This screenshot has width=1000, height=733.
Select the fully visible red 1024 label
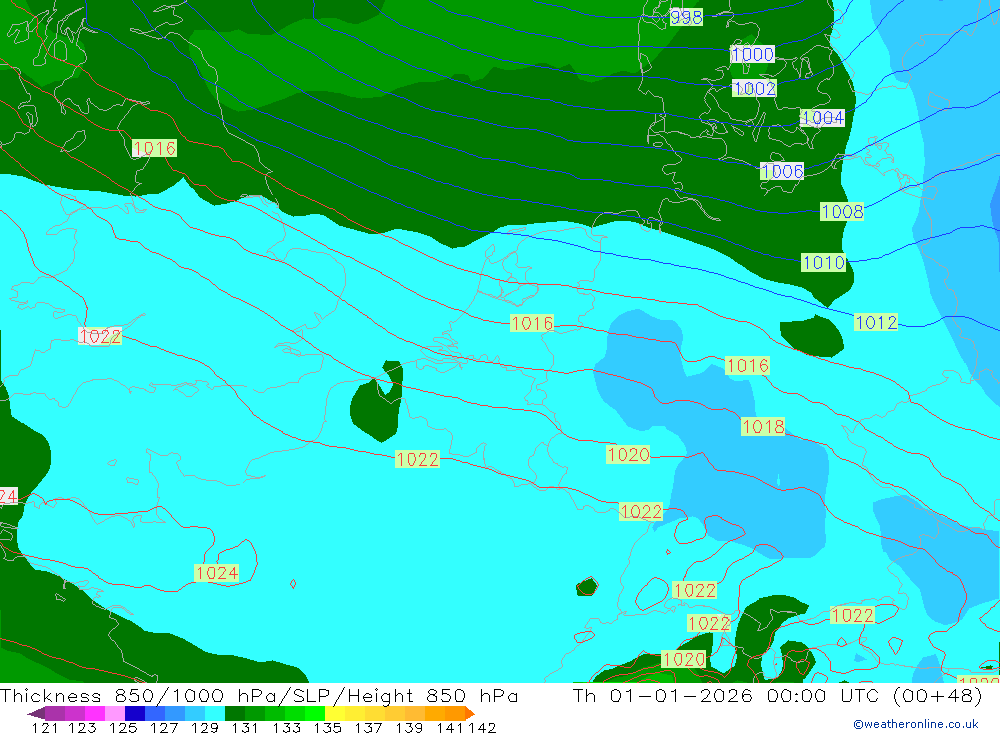click(217, 573)
